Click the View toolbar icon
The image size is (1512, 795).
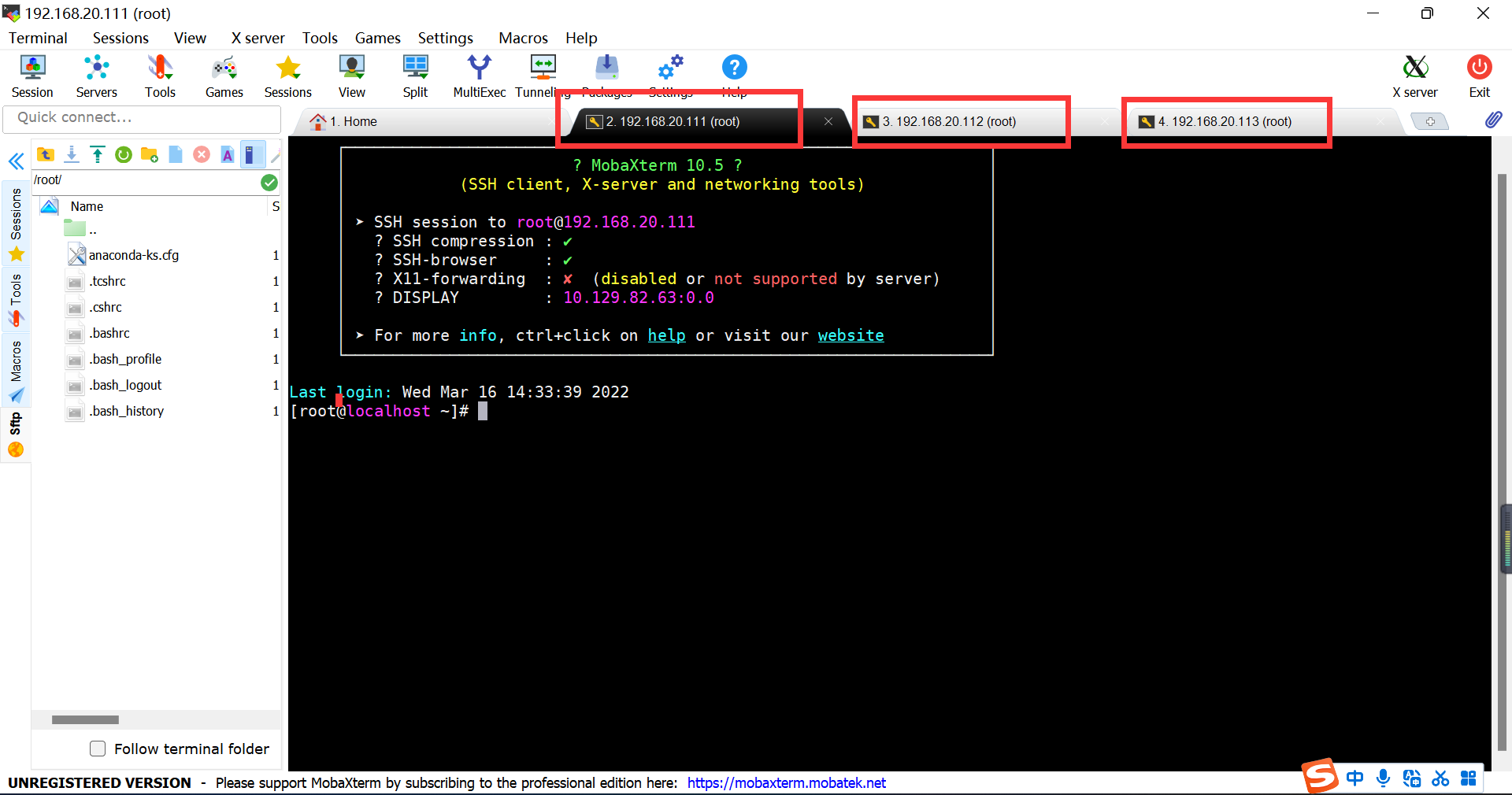(352, 76)
